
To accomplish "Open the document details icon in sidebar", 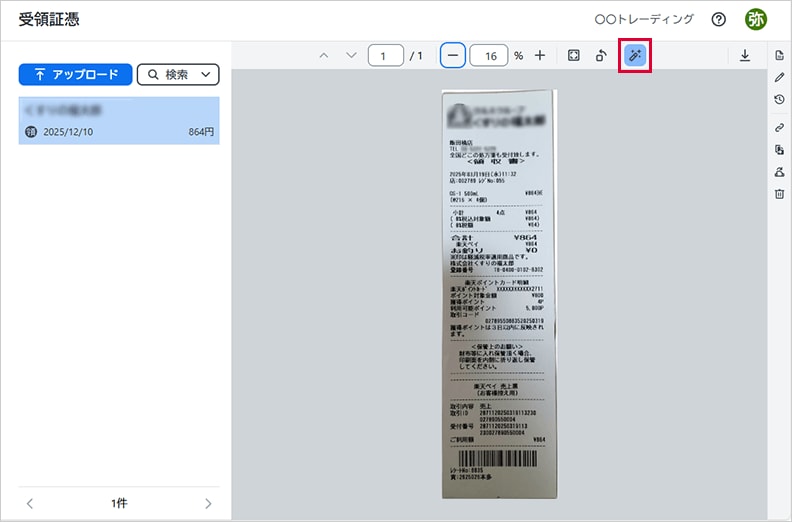I will point(779,54).
